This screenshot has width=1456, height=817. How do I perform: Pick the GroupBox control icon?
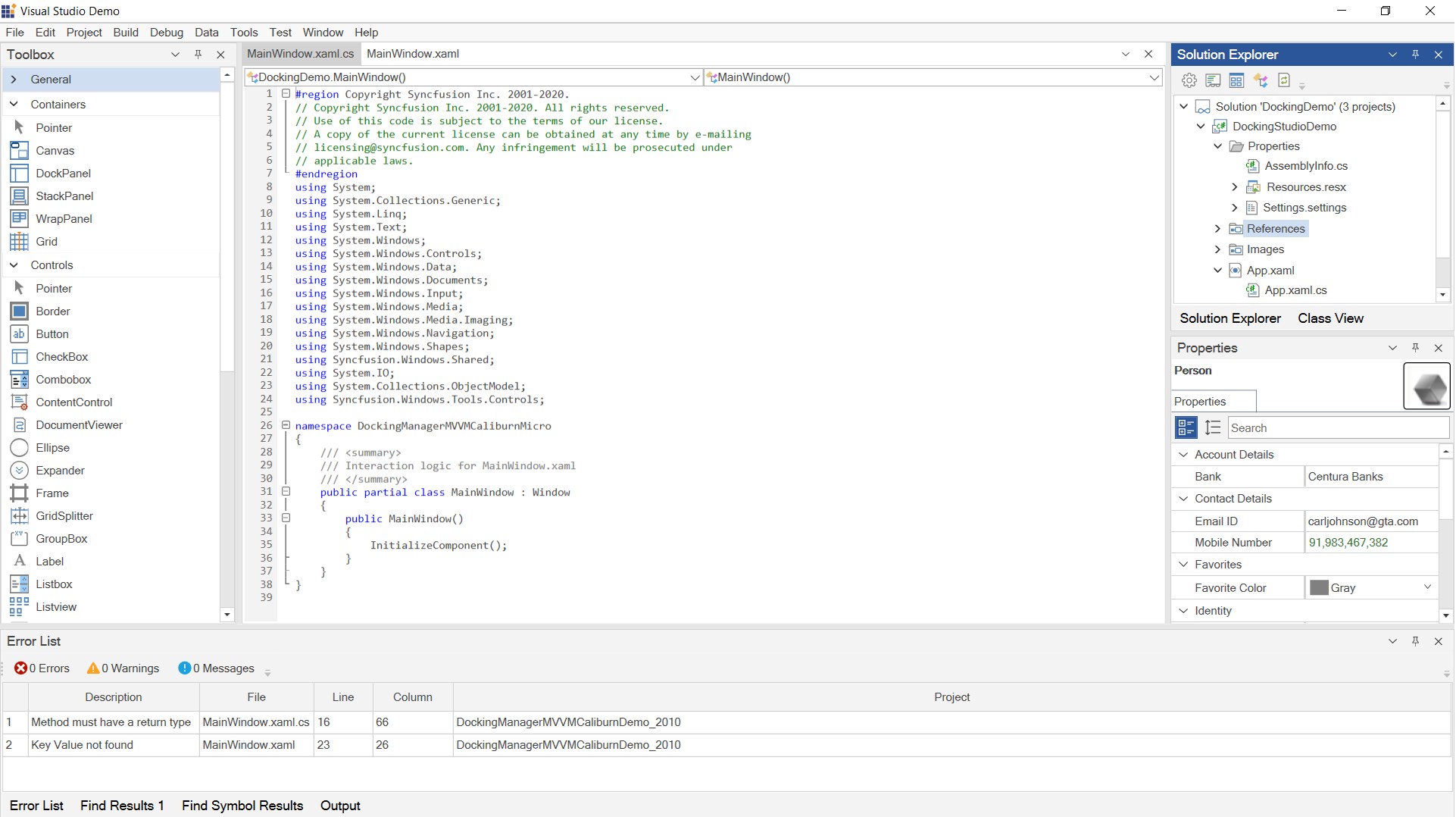coord(19,539)
